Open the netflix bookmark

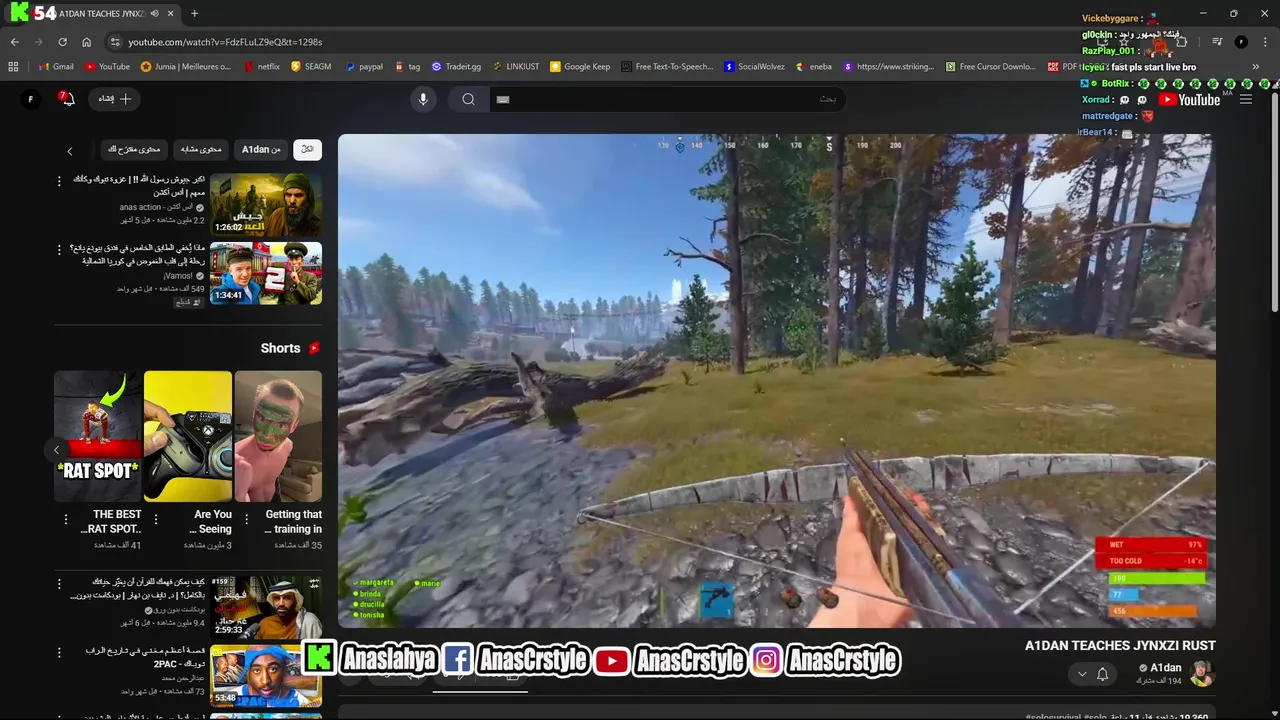(261, 67)
